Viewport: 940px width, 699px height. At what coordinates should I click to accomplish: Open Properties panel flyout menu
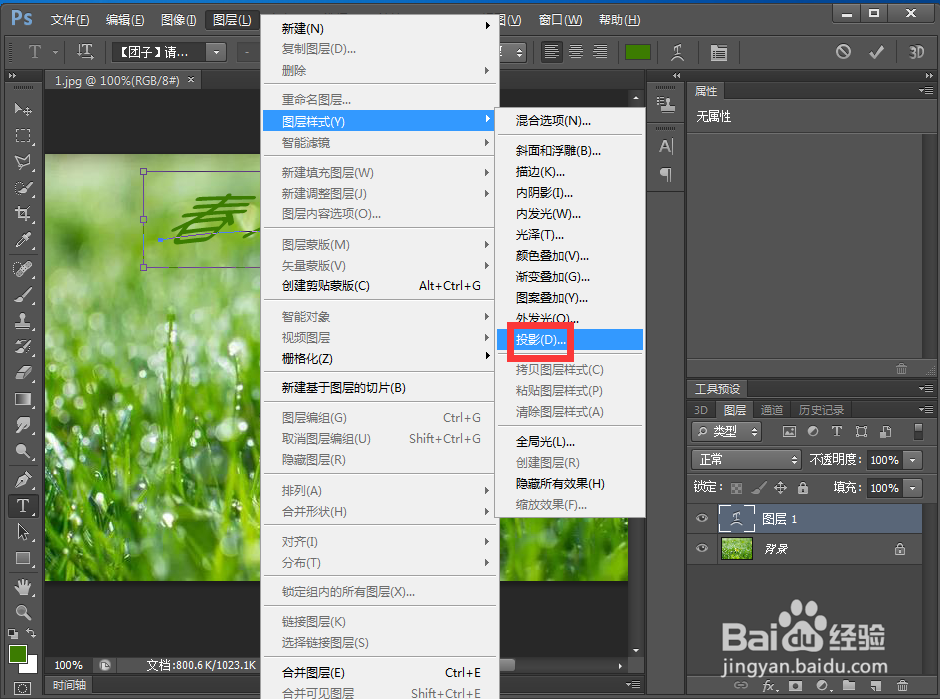click(926, 91)
